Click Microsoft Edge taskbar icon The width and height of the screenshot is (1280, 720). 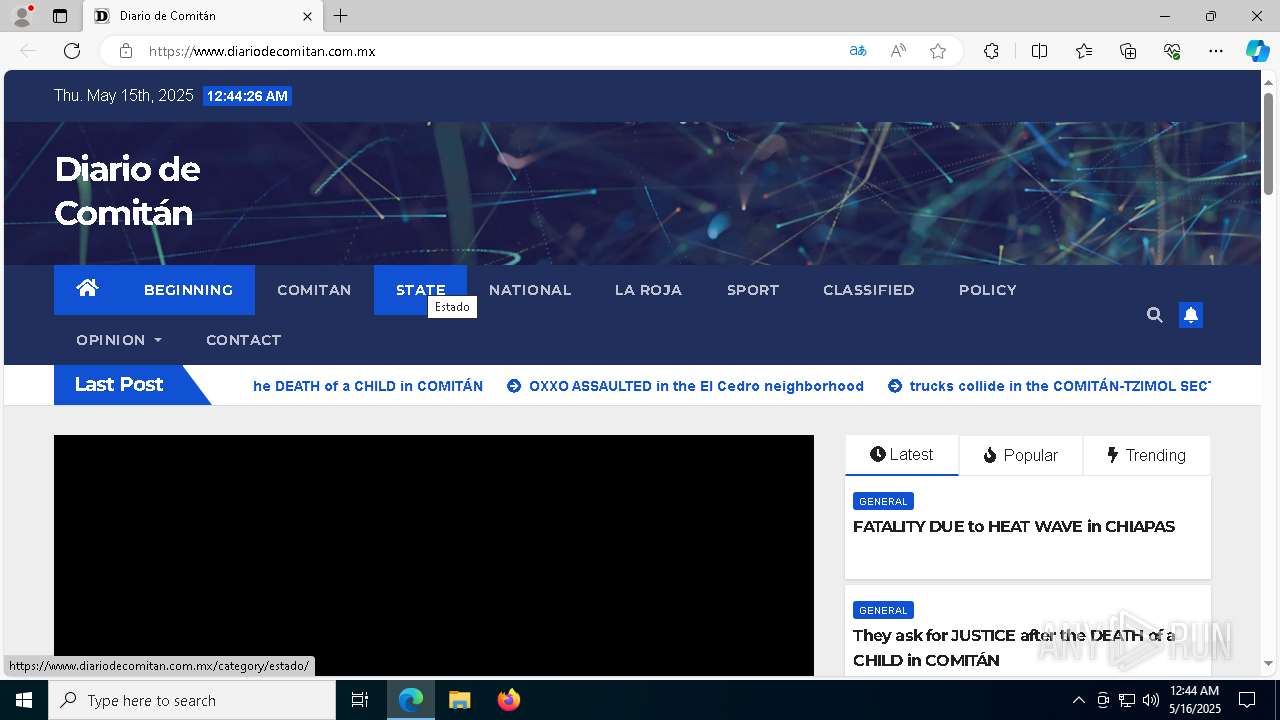click(411, 700)
